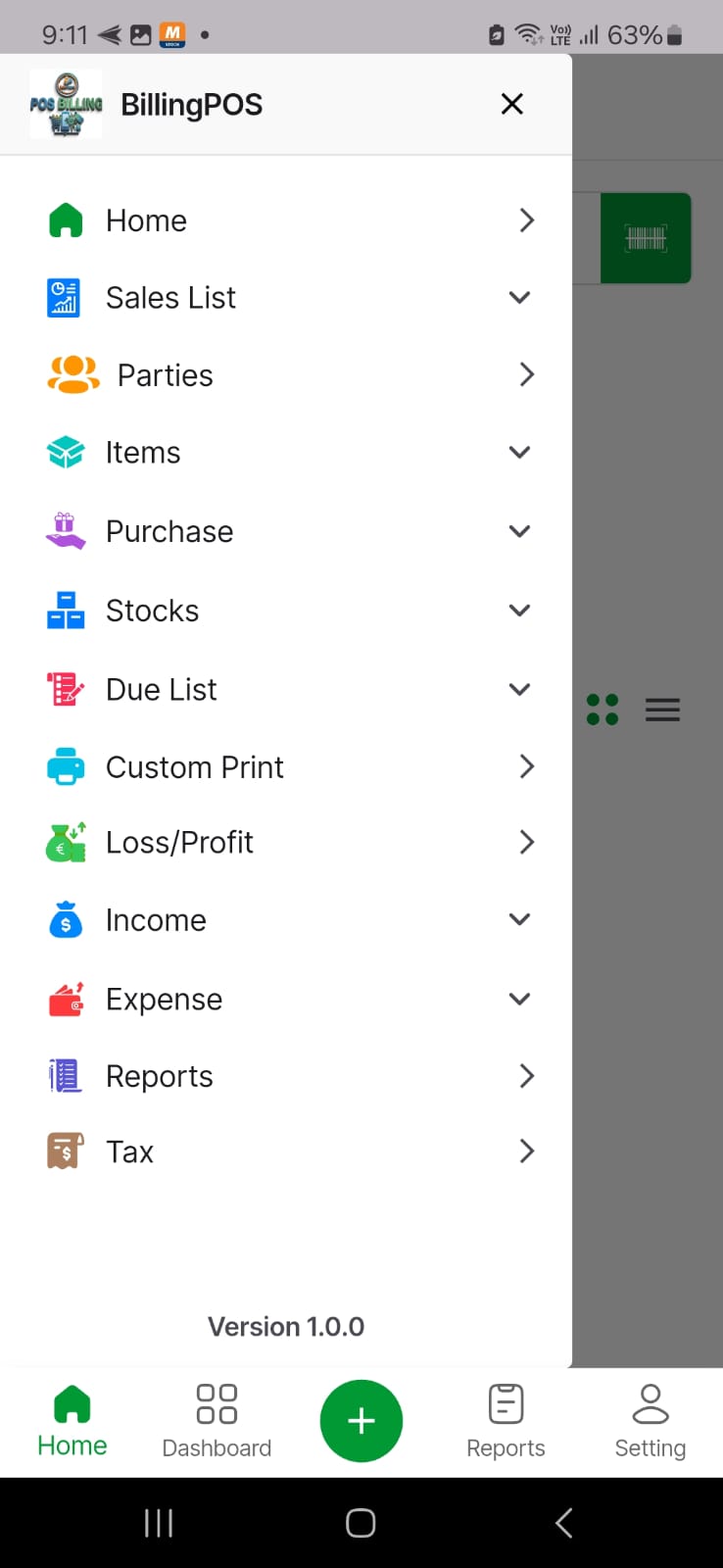The width and height of the screenshot is (723, 1568).
Task: Expand the Items submenu chevron
Action: tap(520, 452)
